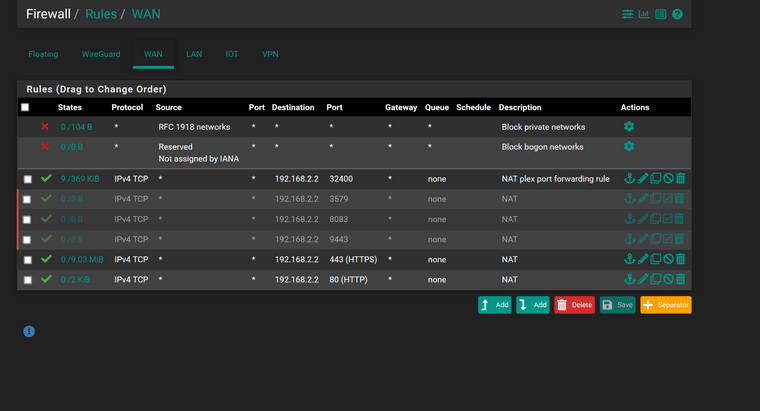
Task: Add rule to end of list
Action: [x=533, y=305]
